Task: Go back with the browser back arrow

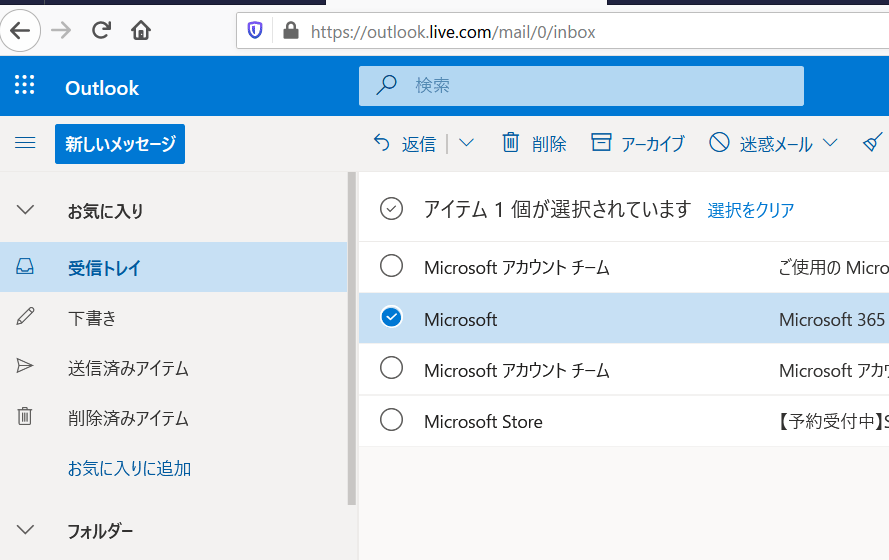Action: point(20,31)
